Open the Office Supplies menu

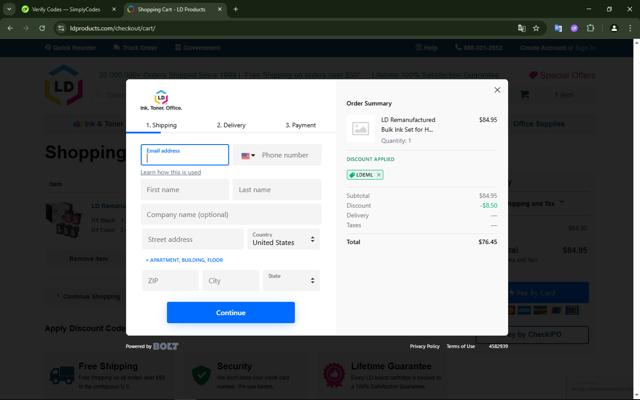click(x=539, y=124)
